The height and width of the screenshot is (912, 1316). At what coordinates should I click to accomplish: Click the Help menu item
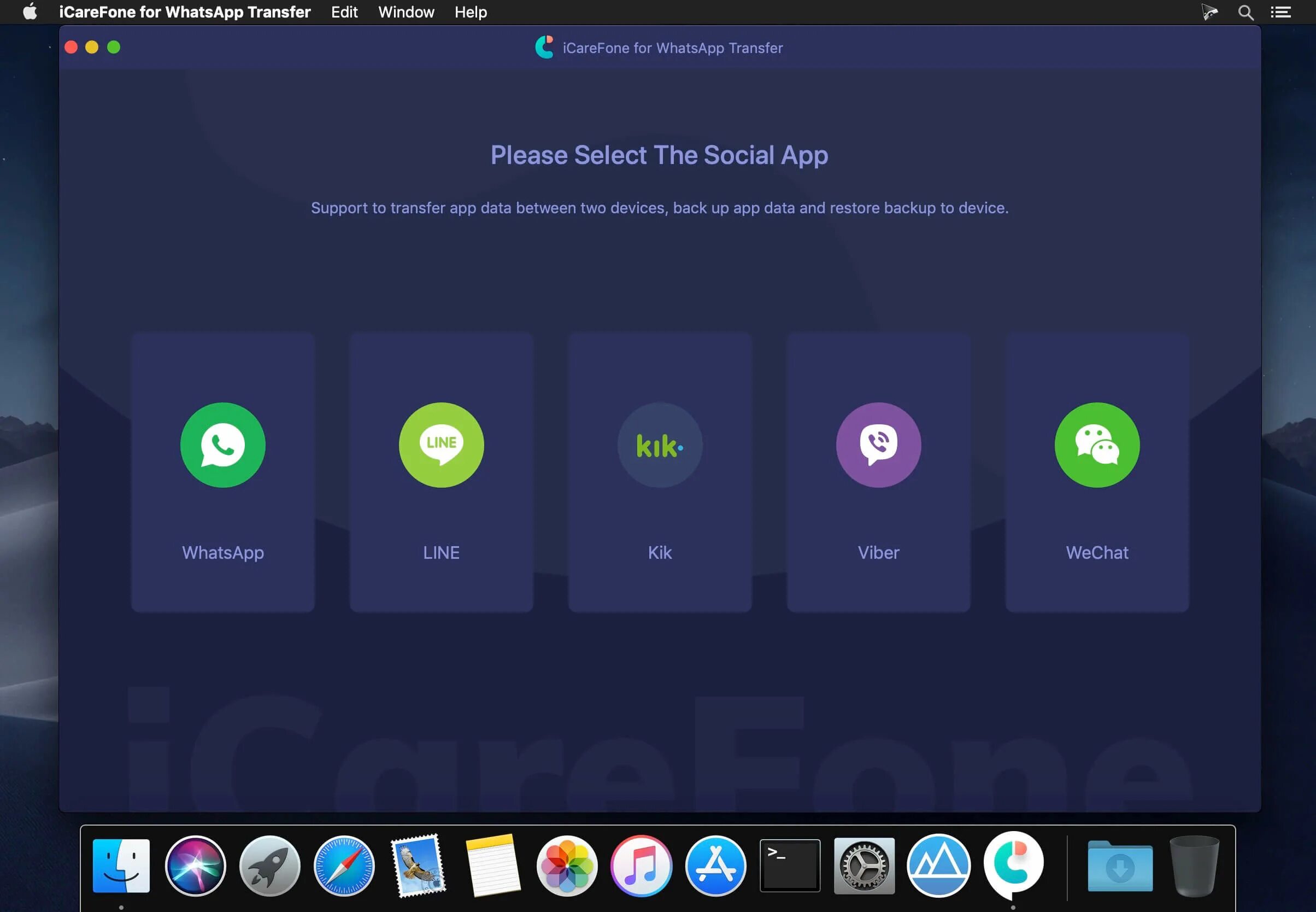click(471, 11)
